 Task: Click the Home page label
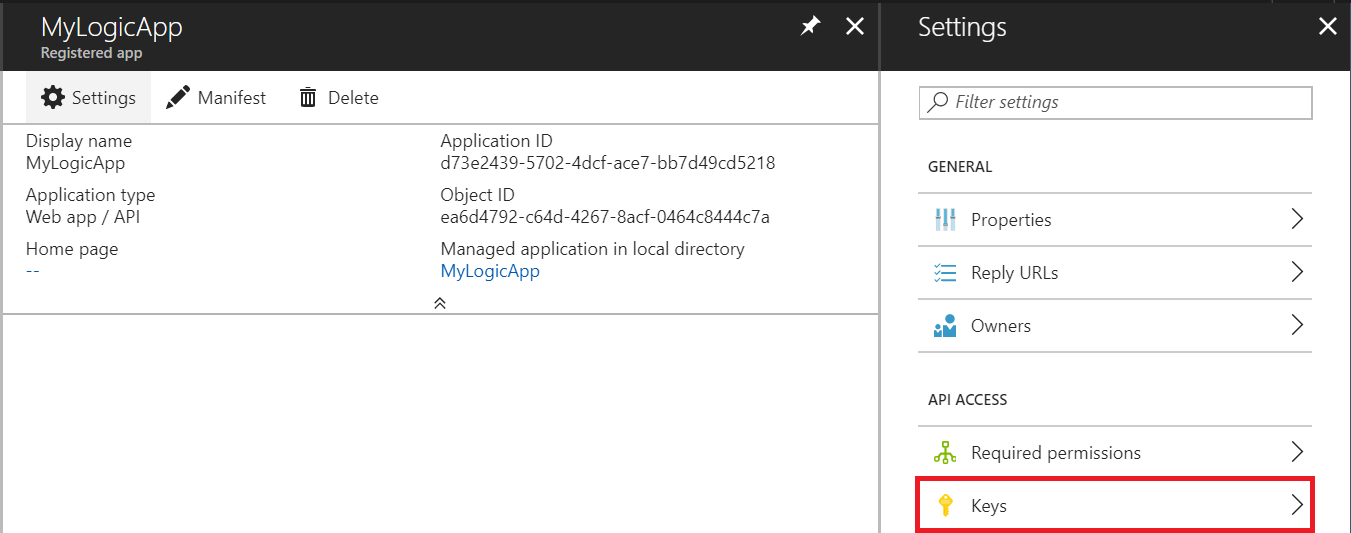pyautogui.click(x=72, y=249)
